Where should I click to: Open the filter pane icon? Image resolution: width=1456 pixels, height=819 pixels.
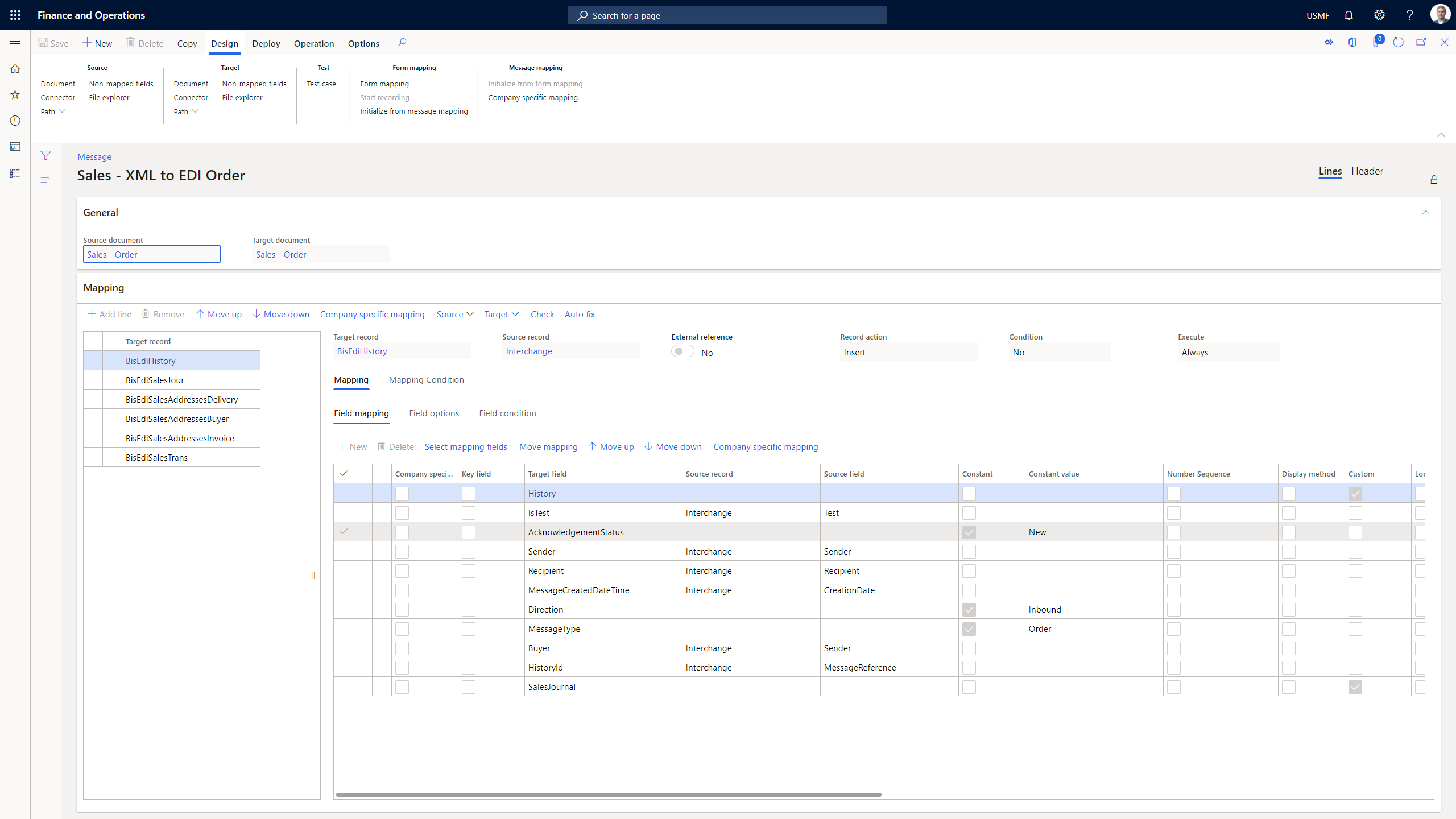pyautogui.click(x=45, y=155)
